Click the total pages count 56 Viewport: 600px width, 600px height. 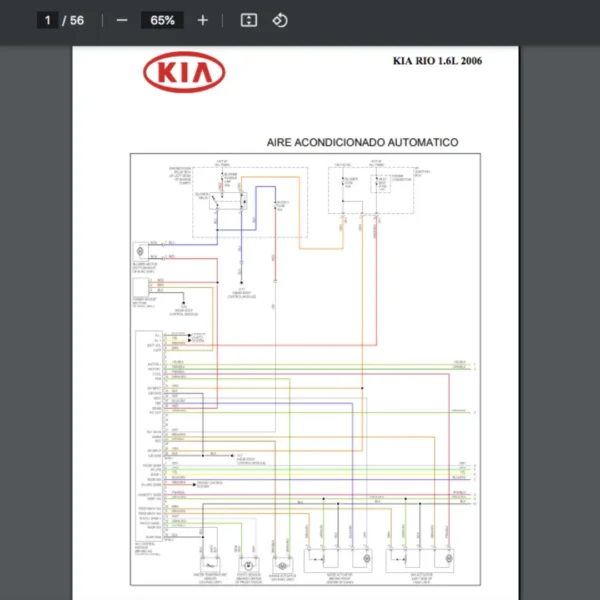click(77, 20)
